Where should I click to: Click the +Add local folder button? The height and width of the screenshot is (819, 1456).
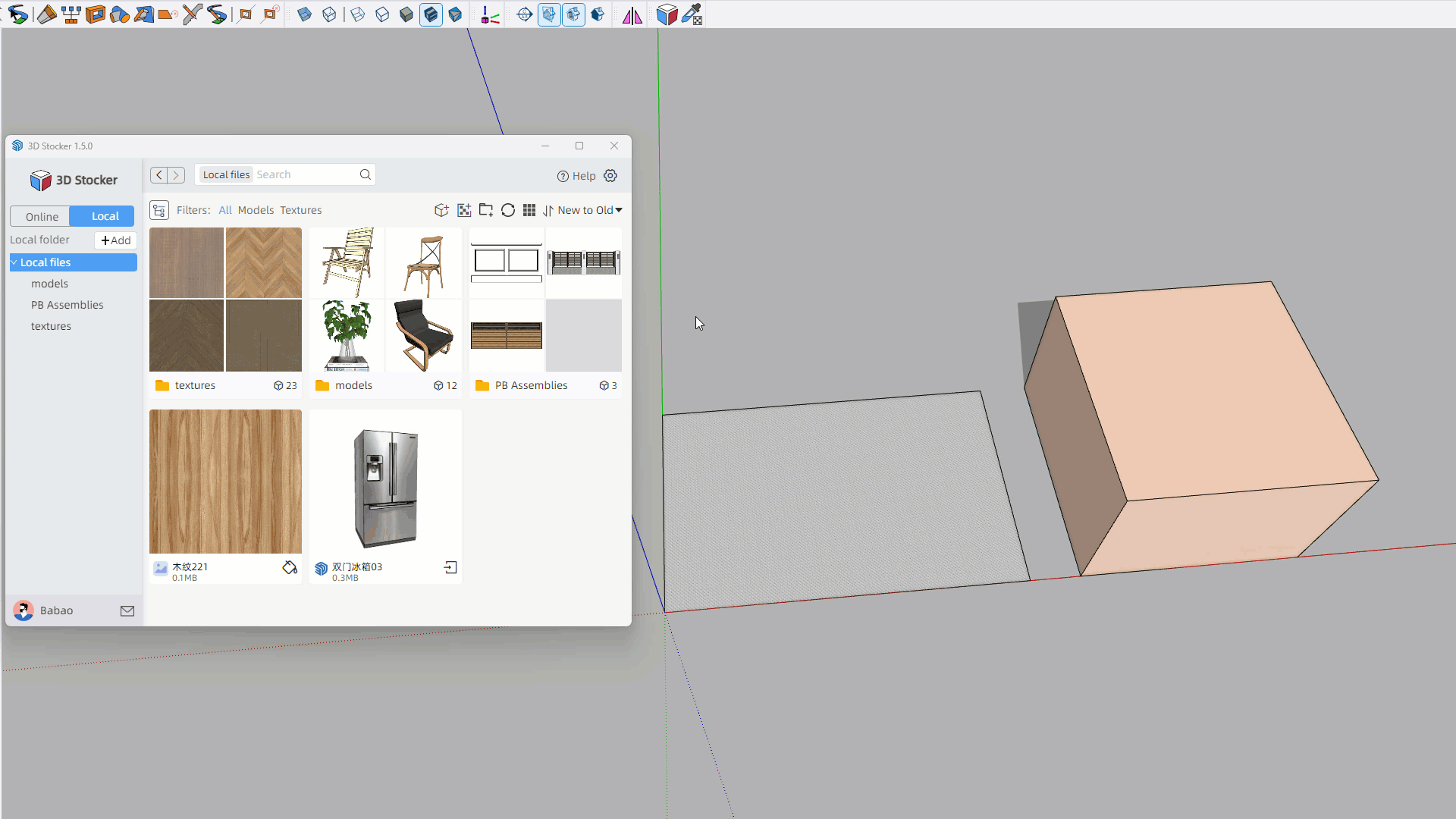[115, 240]
